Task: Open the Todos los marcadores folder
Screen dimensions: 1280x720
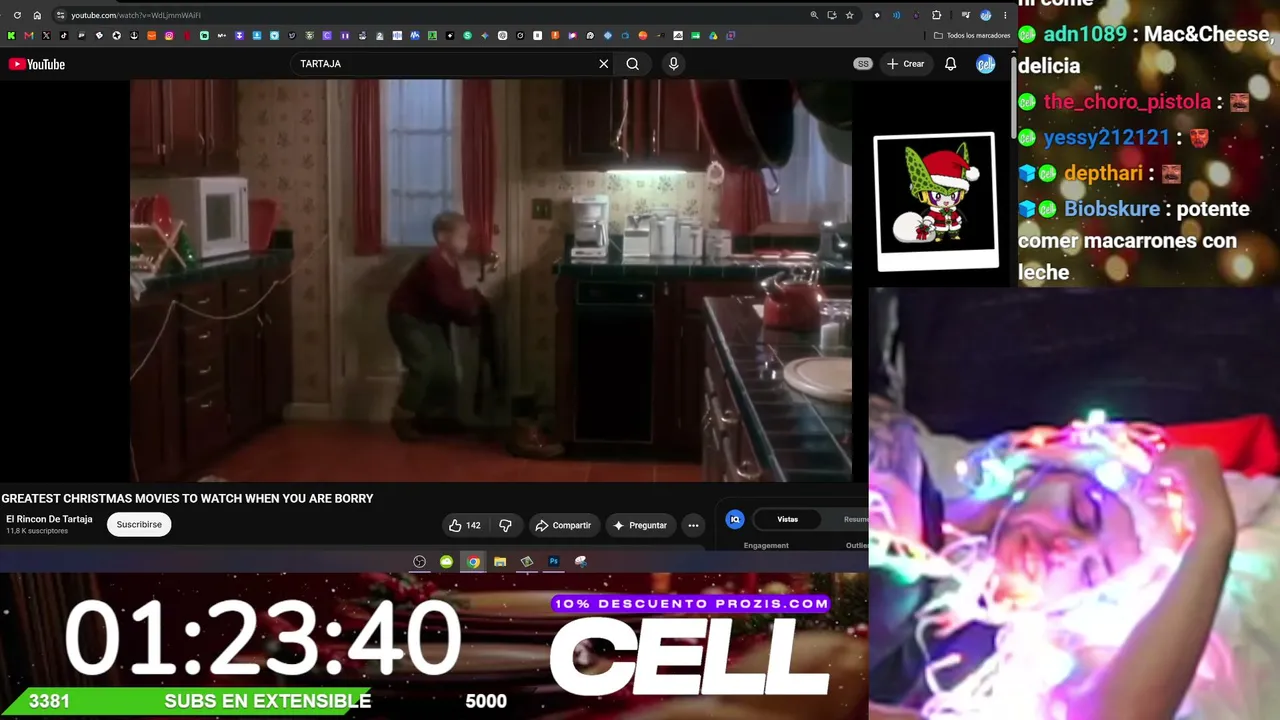Action: [970, 36]
